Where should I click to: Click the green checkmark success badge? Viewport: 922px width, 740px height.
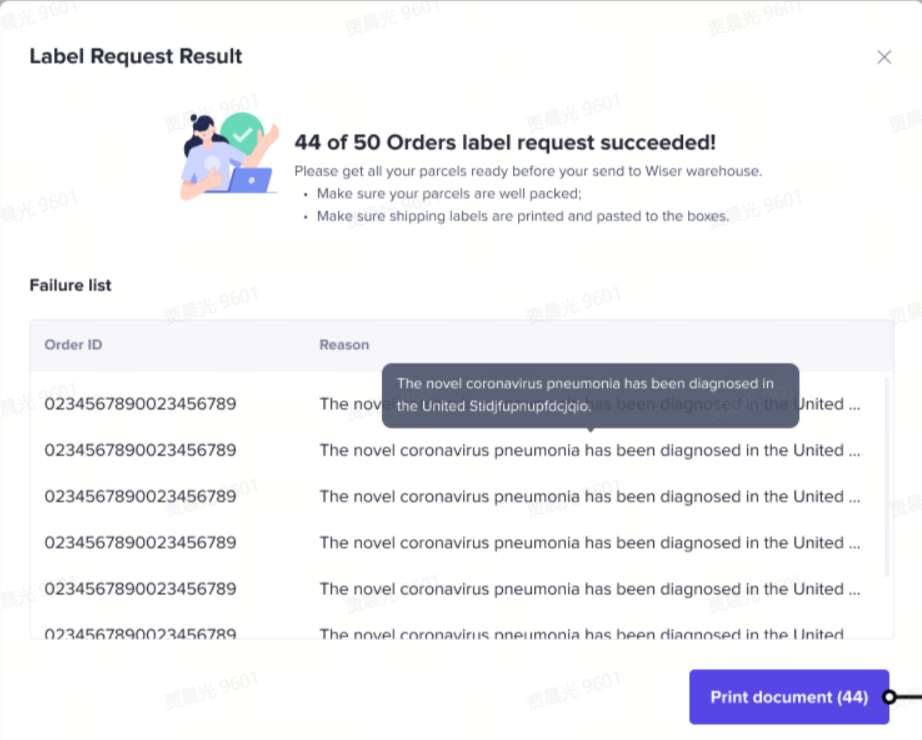tap(242, 133)
